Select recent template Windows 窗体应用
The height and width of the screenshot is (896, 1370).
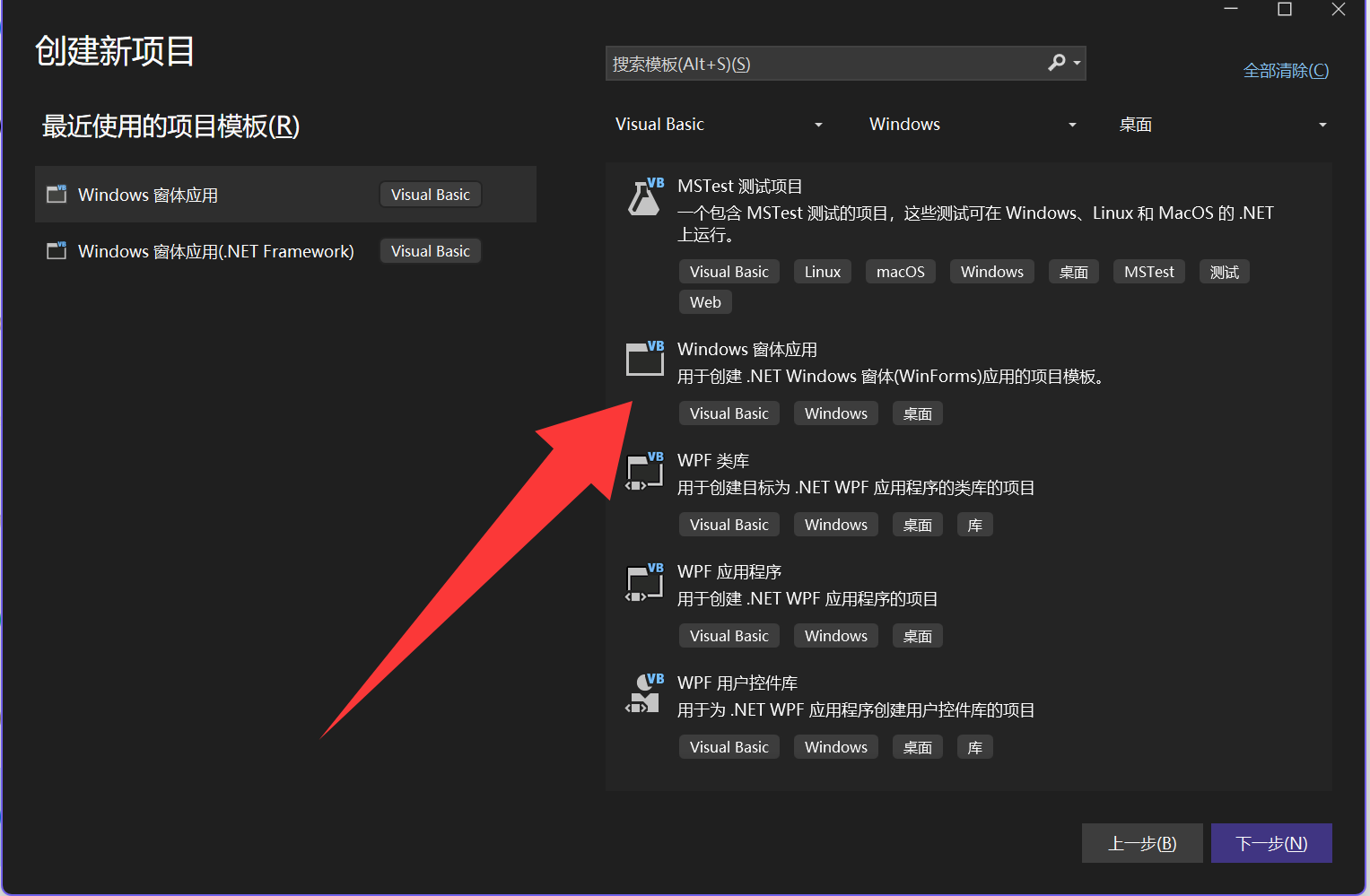point(285,195)
